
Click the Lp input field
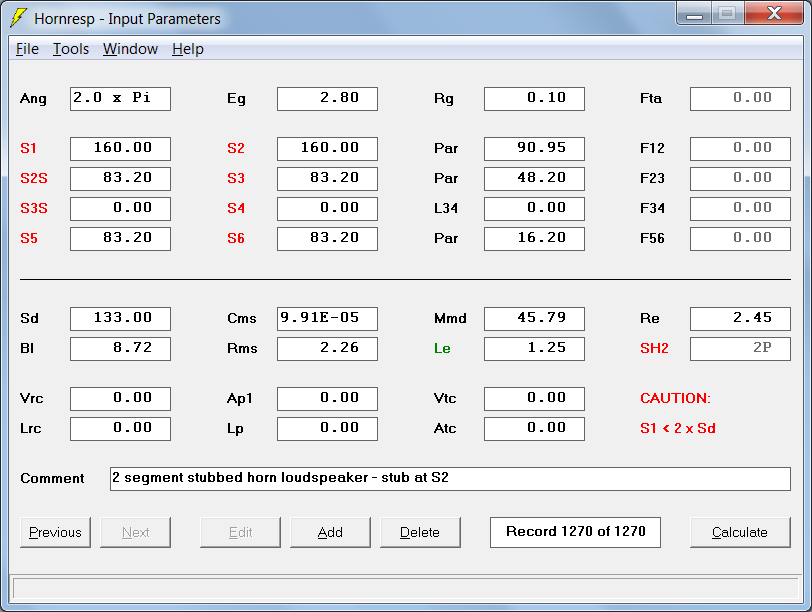tap(327, 429)
